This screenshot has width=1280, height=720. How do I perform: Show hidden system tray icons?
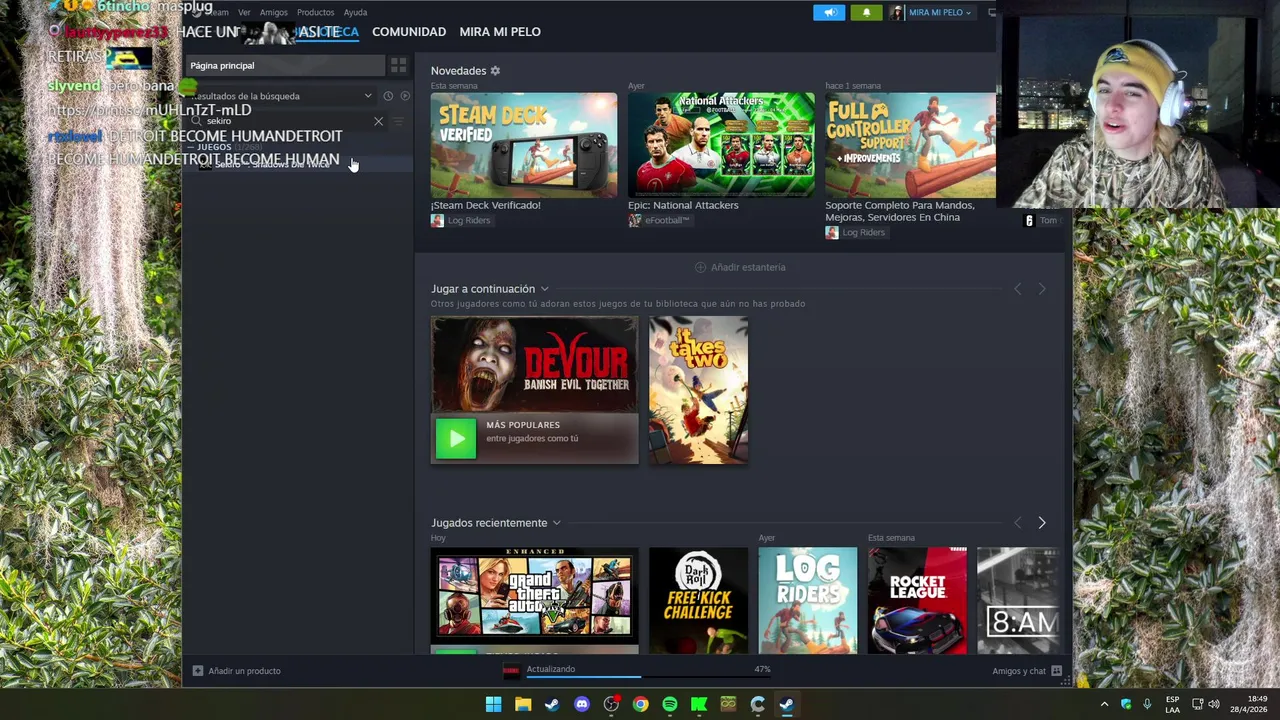pyautogui.click(x=1104, y=704)
